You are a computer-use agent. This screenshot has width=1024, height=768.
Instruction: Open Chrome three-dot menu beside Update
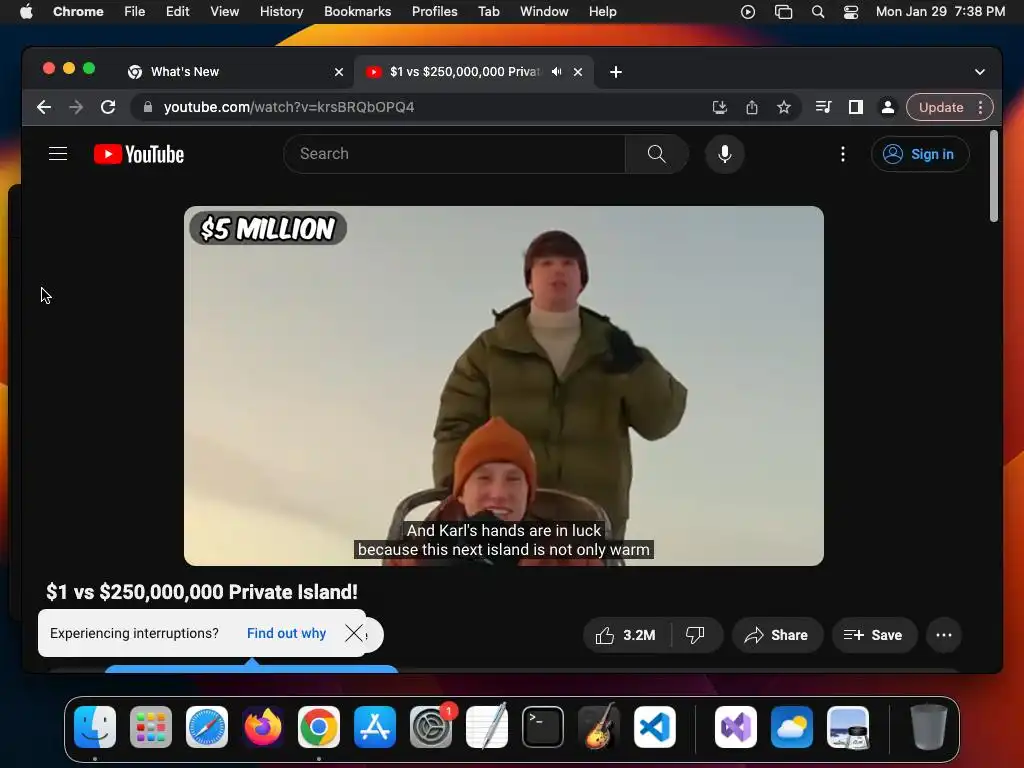click(x=980, y=107)
